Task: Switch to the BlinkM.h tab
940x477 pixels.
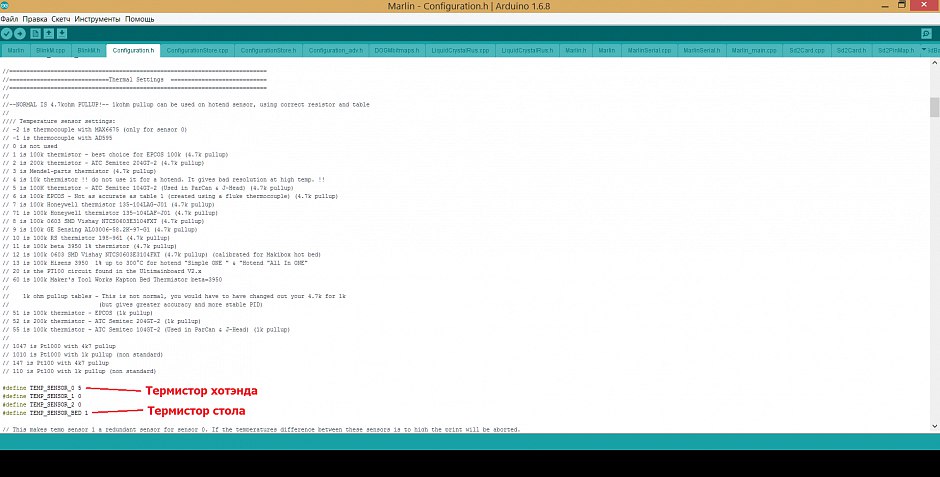Action: point(89,50)
